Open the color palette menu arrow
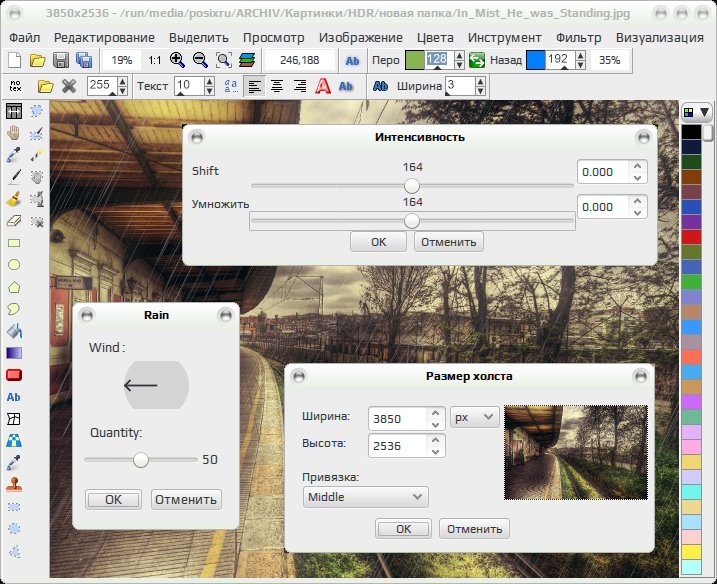 (704, 112)
